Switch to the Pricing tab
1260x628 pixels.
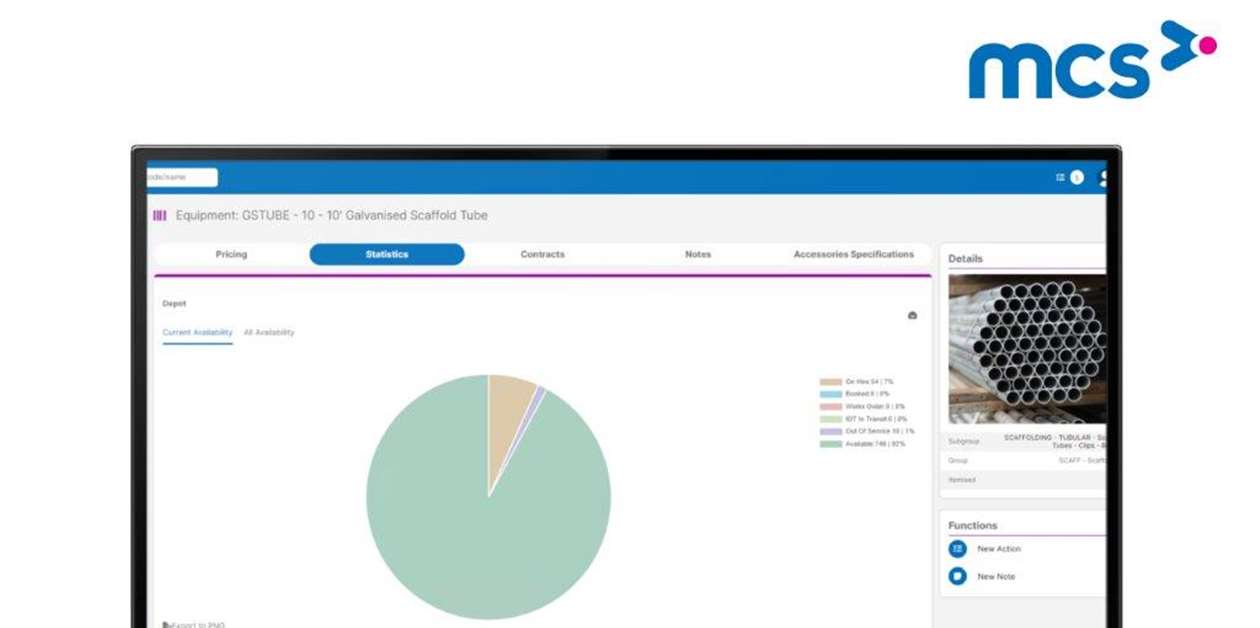(231, 254)
